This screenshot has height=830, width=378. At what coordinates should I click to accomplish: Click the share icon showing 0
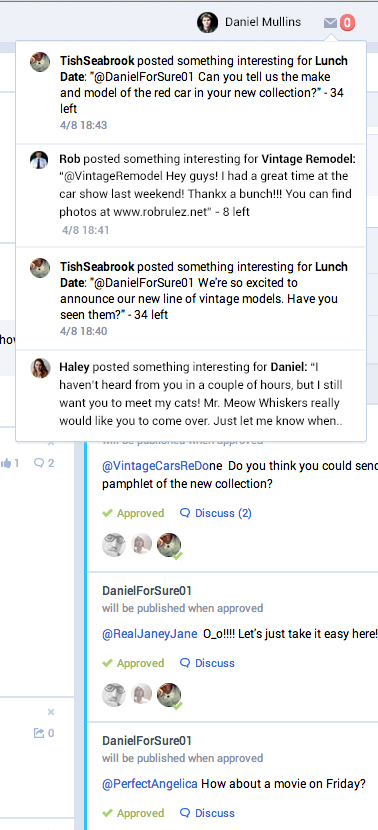(x=44, y=733)
